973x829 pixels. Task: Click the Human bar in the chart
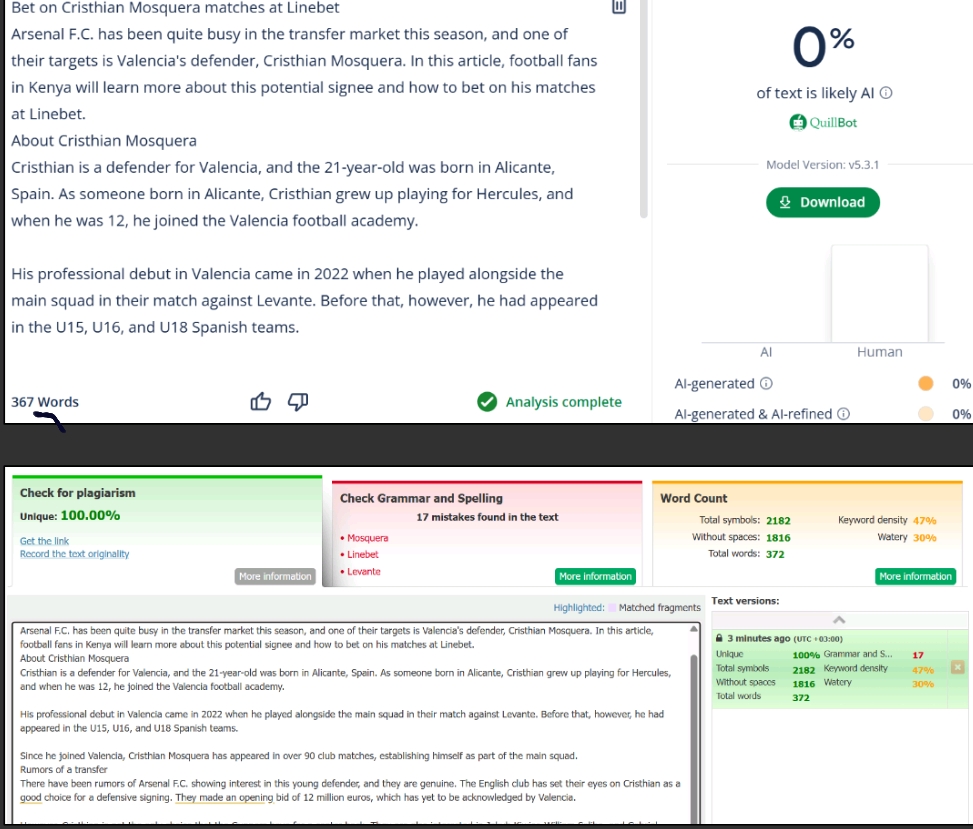coord(879,293)
